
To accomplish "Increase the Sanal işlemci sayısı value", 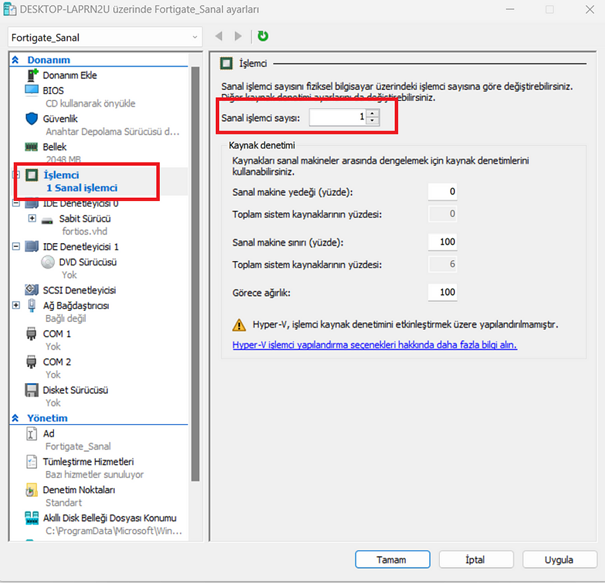I will pyautogui.click(x=372, y=113).
